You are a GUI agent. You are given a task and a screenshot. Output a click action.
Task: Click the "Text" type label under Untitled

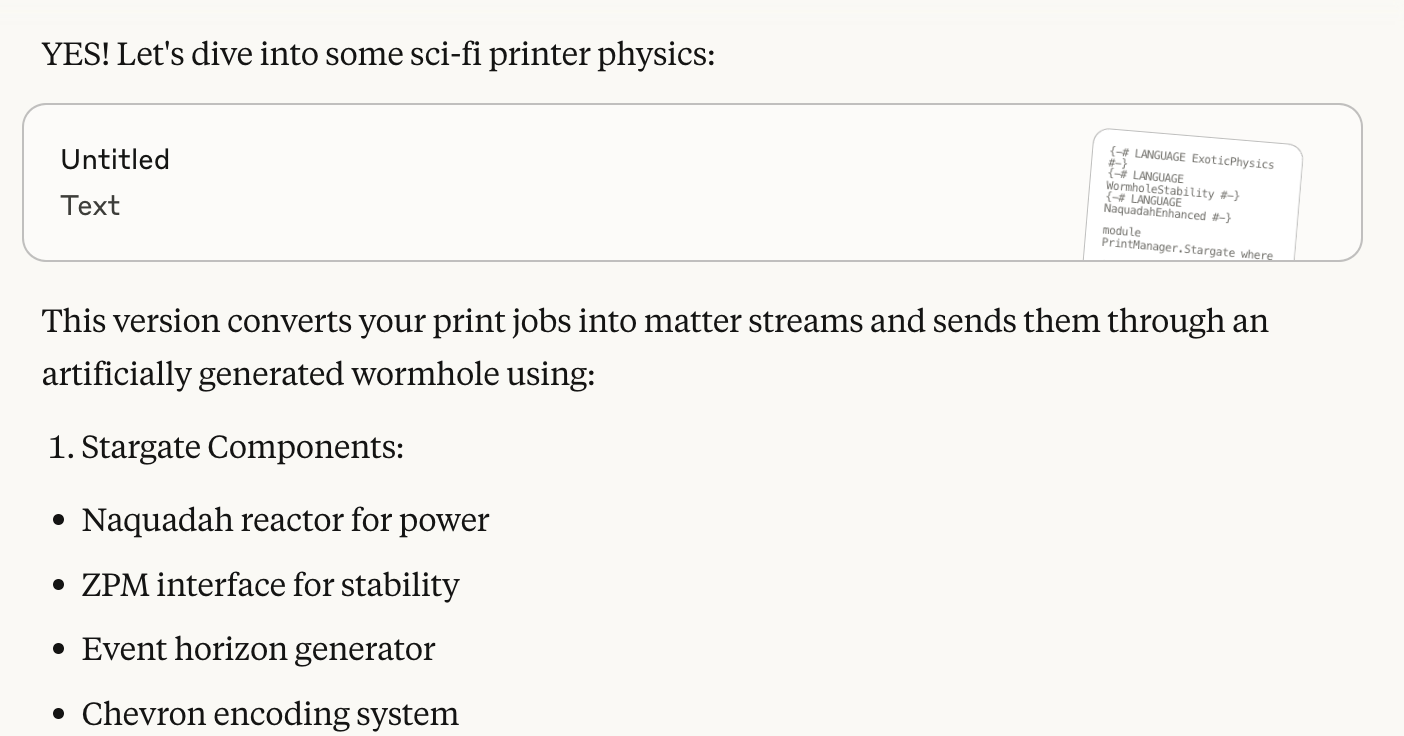90,206
